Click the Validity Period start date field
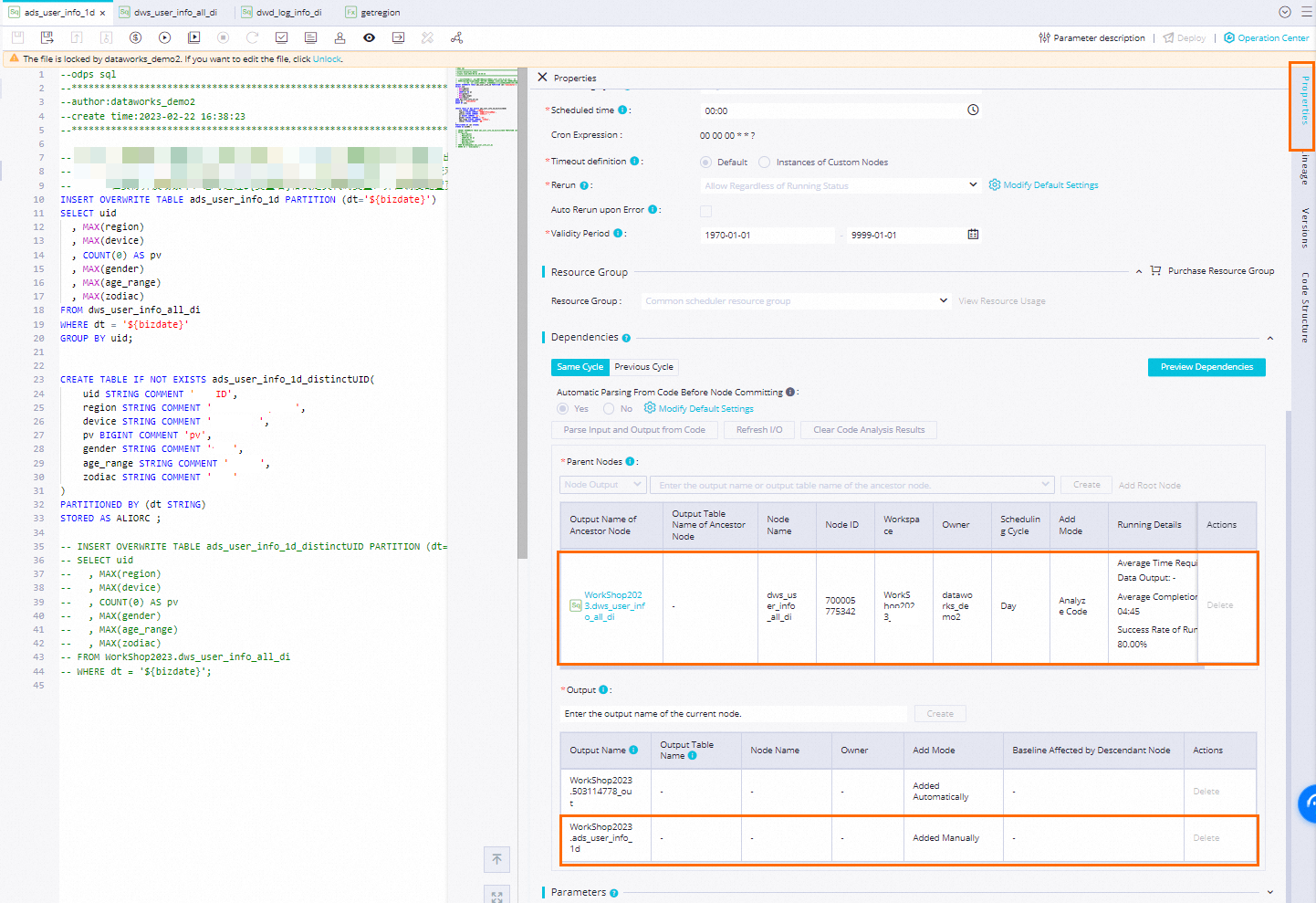 [767, 235]
